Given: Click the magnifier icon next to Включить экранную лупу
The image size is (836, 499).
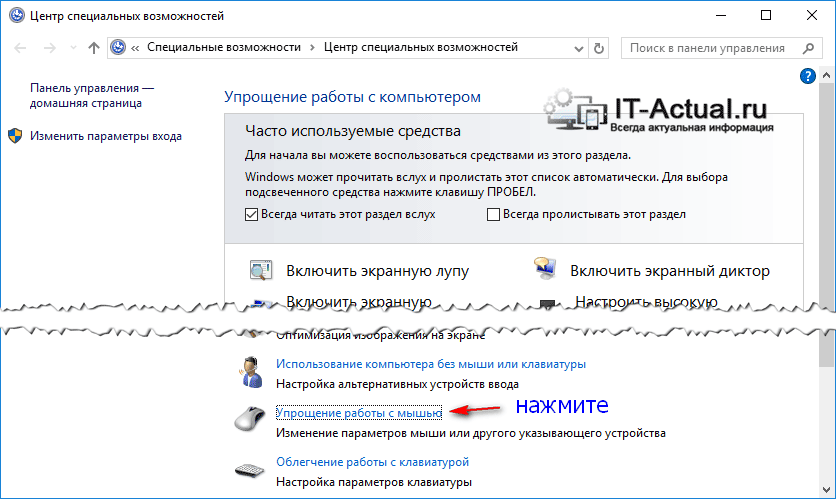Looking at the screenshot, I should coord(261,271).
